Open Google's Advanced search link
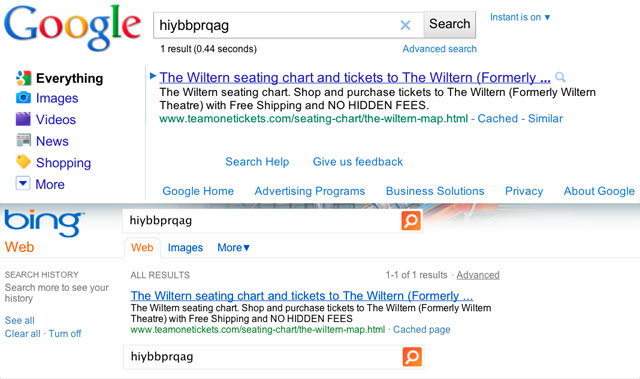Viewport: 640px width, 379px height. [440, 49]
